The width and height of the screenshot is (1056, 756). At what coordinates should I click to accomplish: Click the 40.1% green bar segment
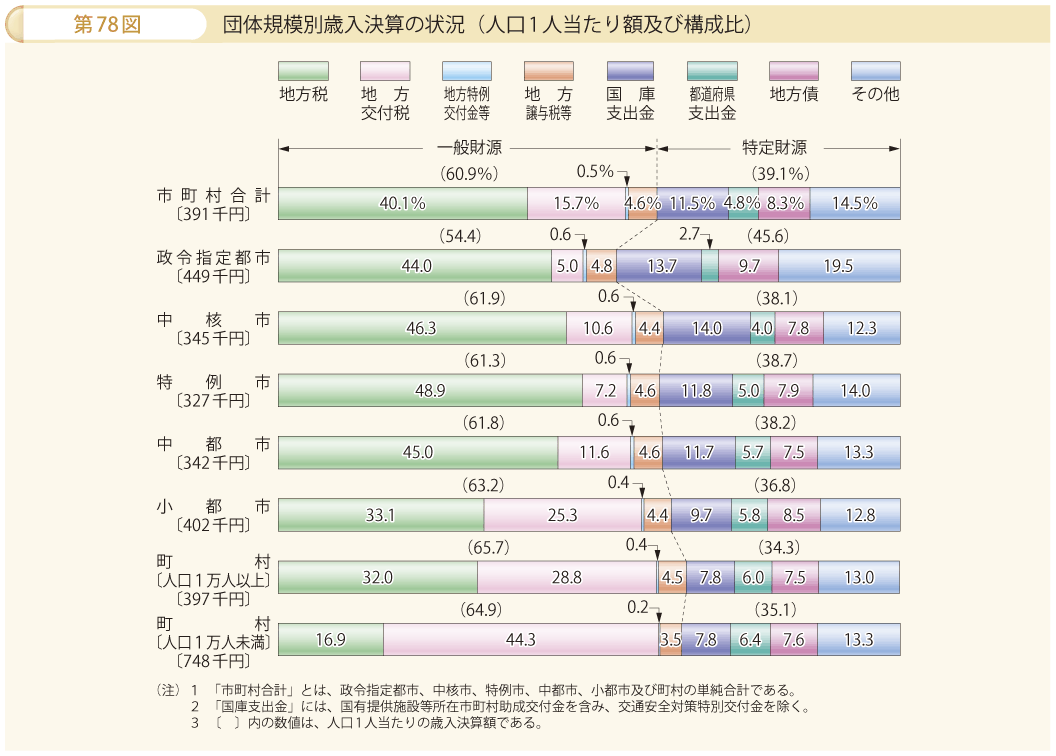pyautogui.click(x=403, y=203)
